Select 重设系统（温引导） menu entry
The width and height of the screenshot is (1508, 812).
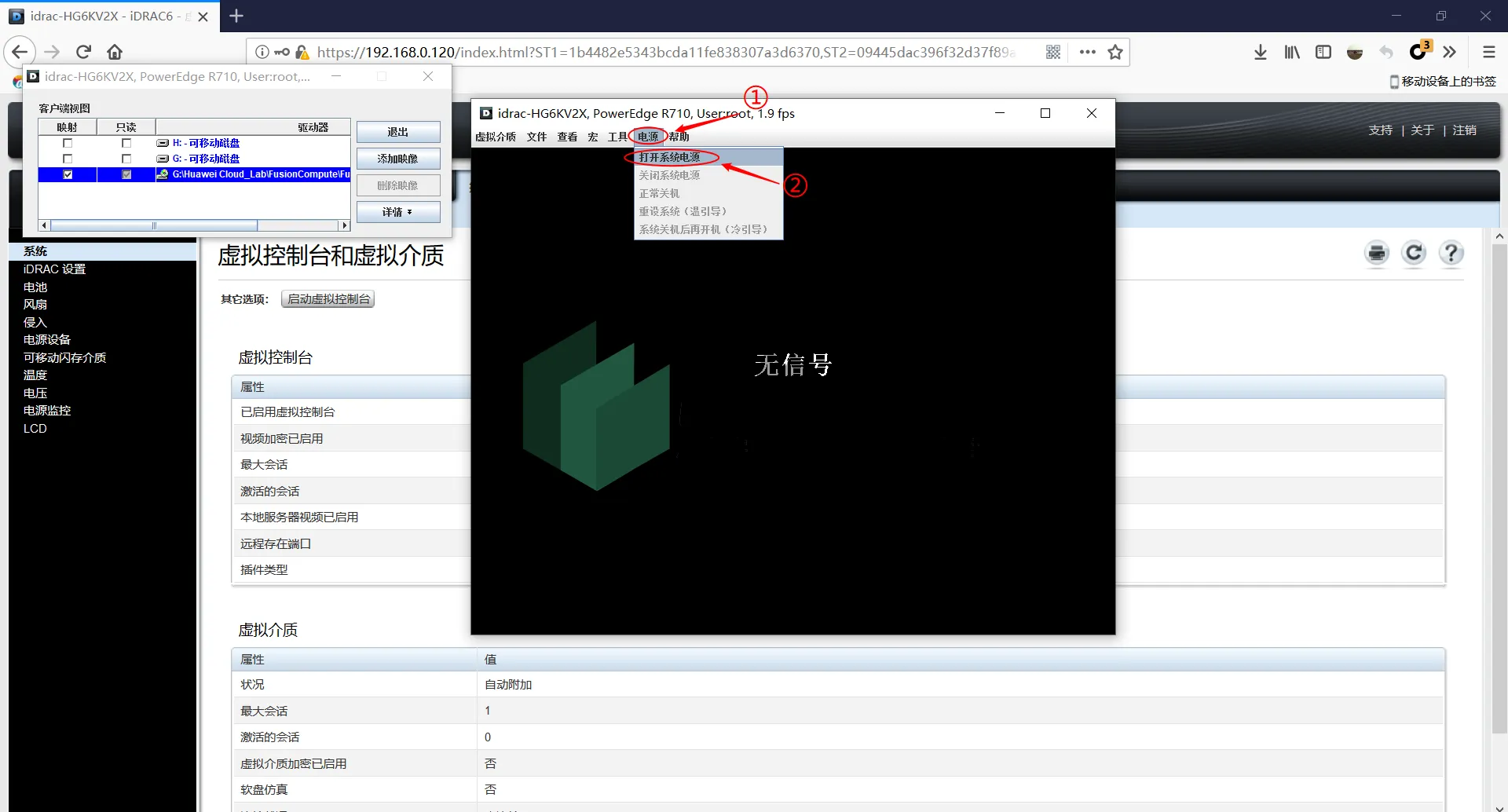pos(708,211)
